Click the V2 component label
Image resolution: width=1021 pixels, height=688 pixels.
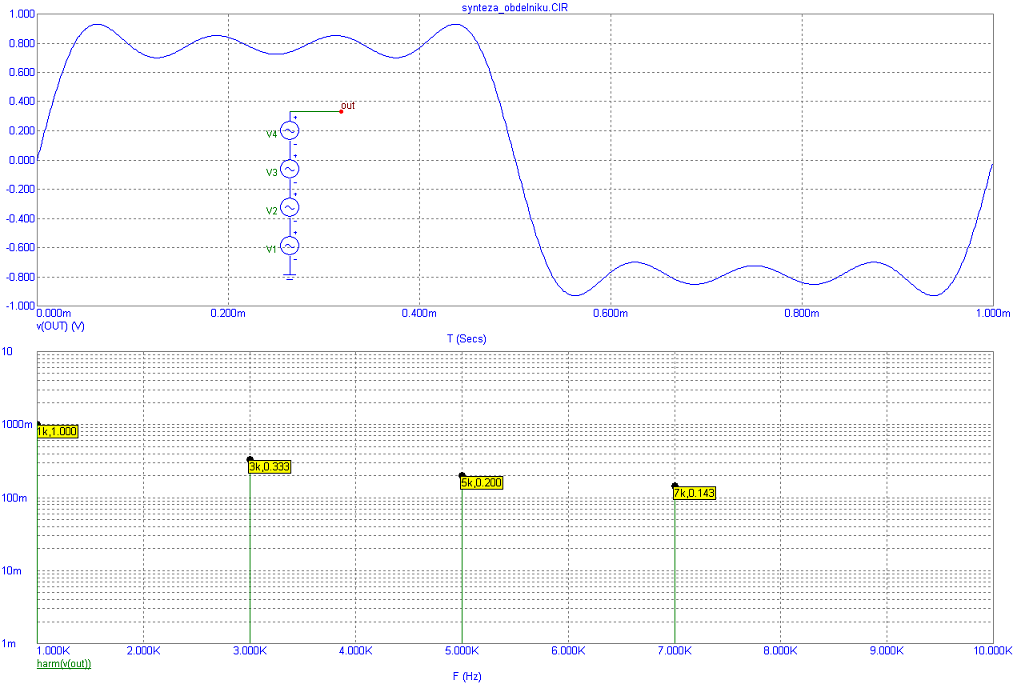tap(272, 211)
